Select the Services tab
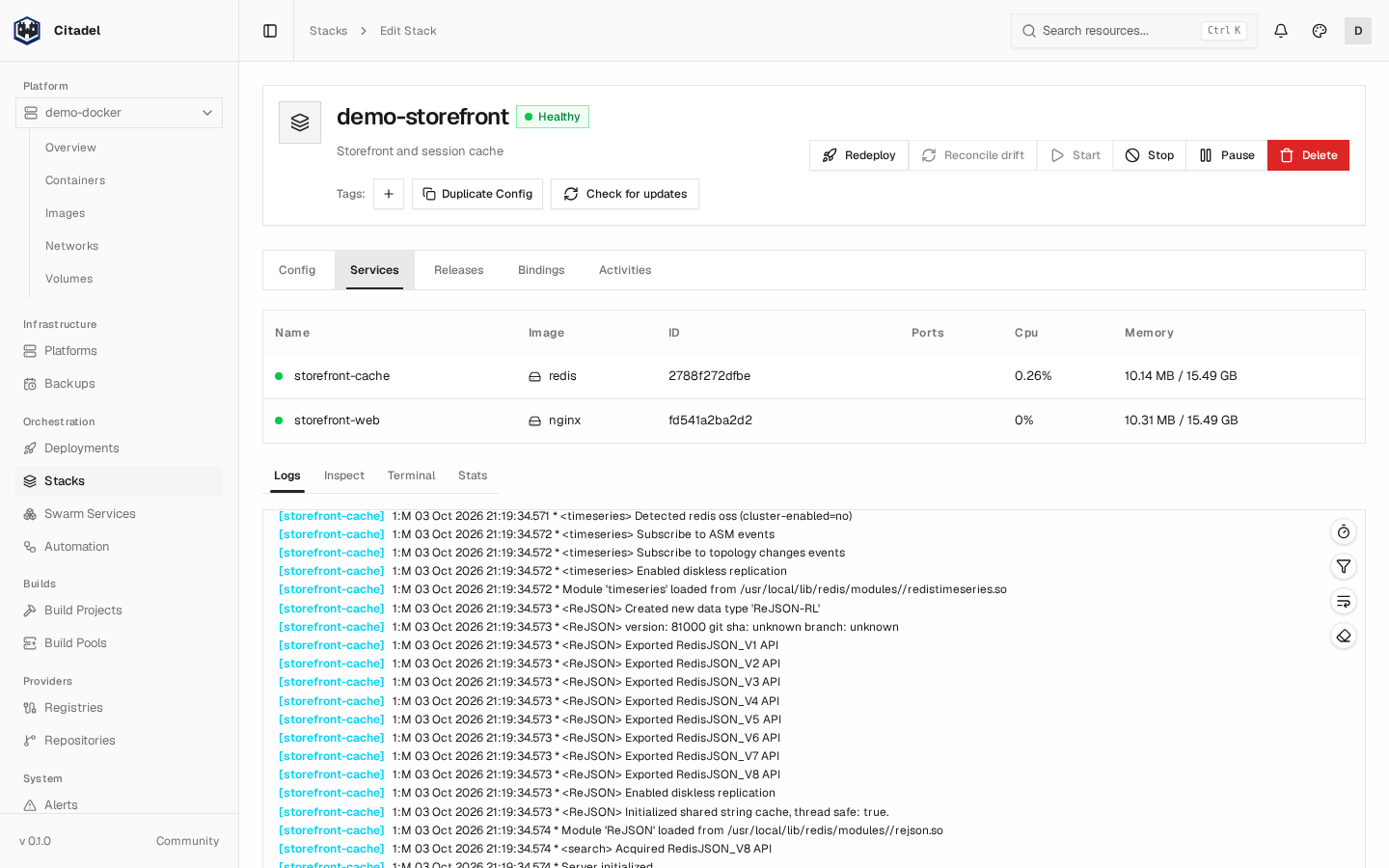This screenshot has width=1389, height=868. click(374, 270)
